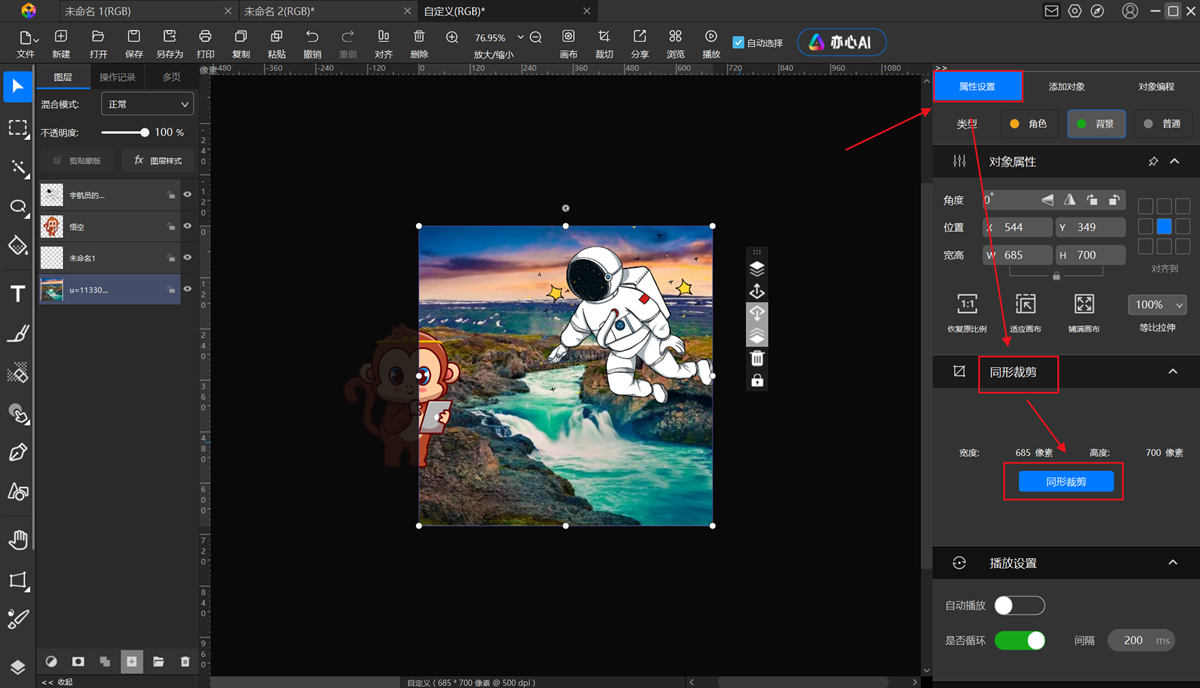Click the 撤销 undo icon
This screenshot has height=688, width=1200.
tap(312, 37)
